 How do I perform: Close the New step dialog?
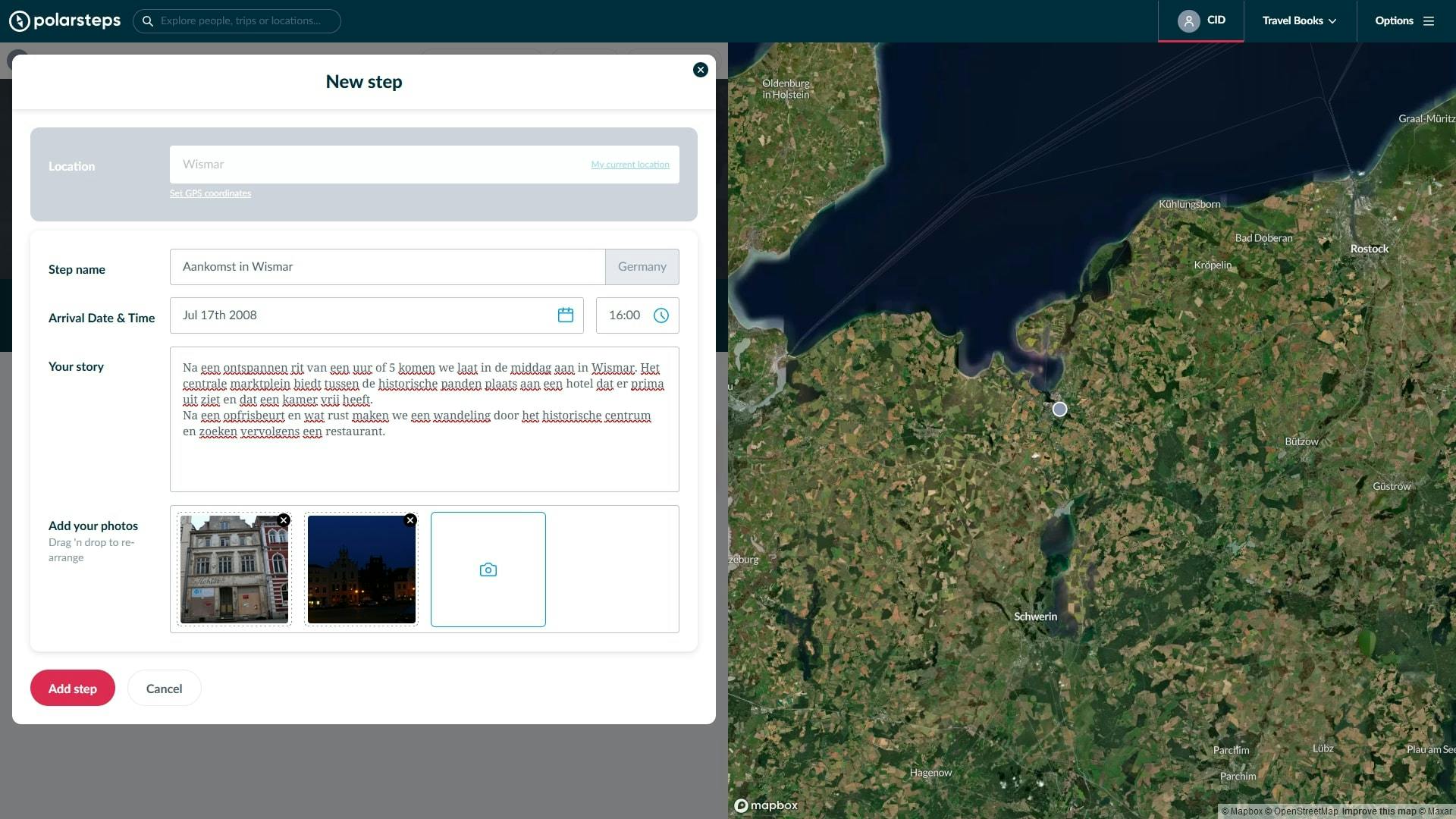701,70
